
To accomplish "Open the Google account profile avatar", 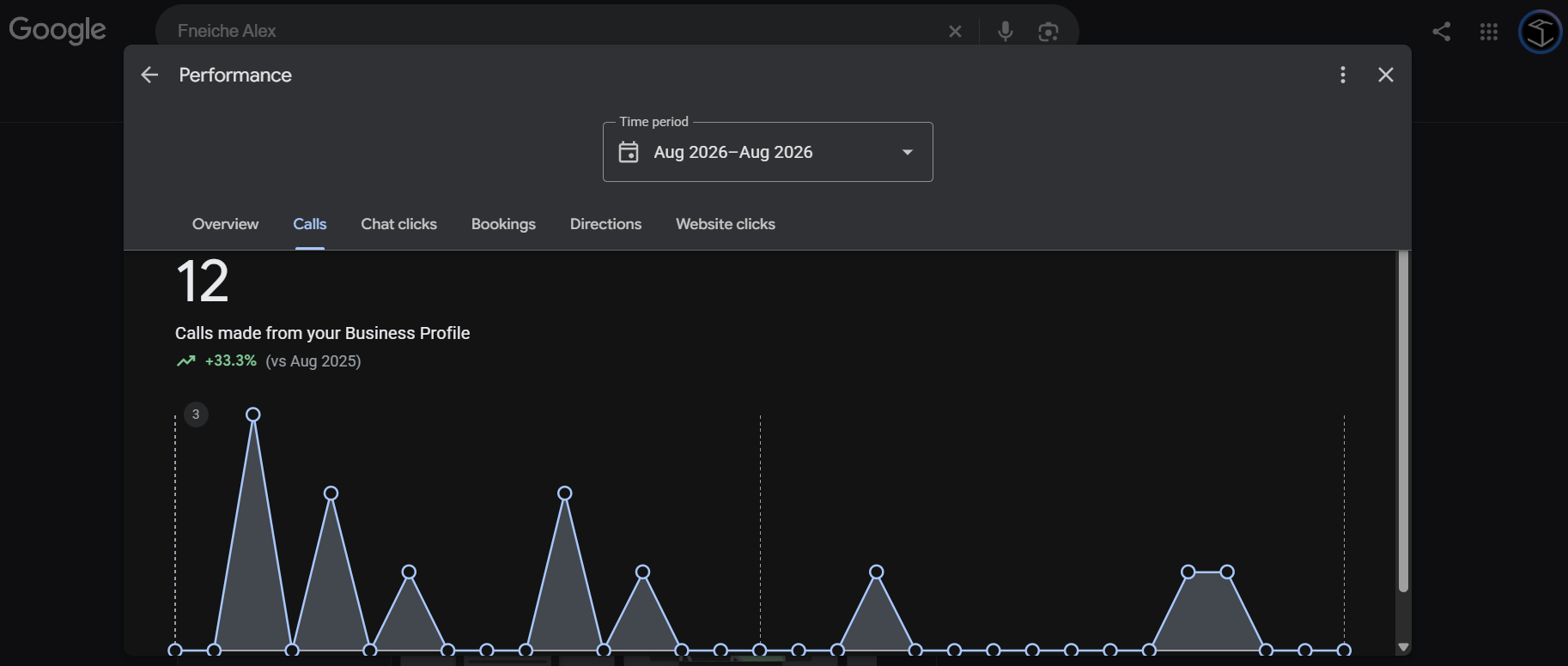I will click(1541, 32).
